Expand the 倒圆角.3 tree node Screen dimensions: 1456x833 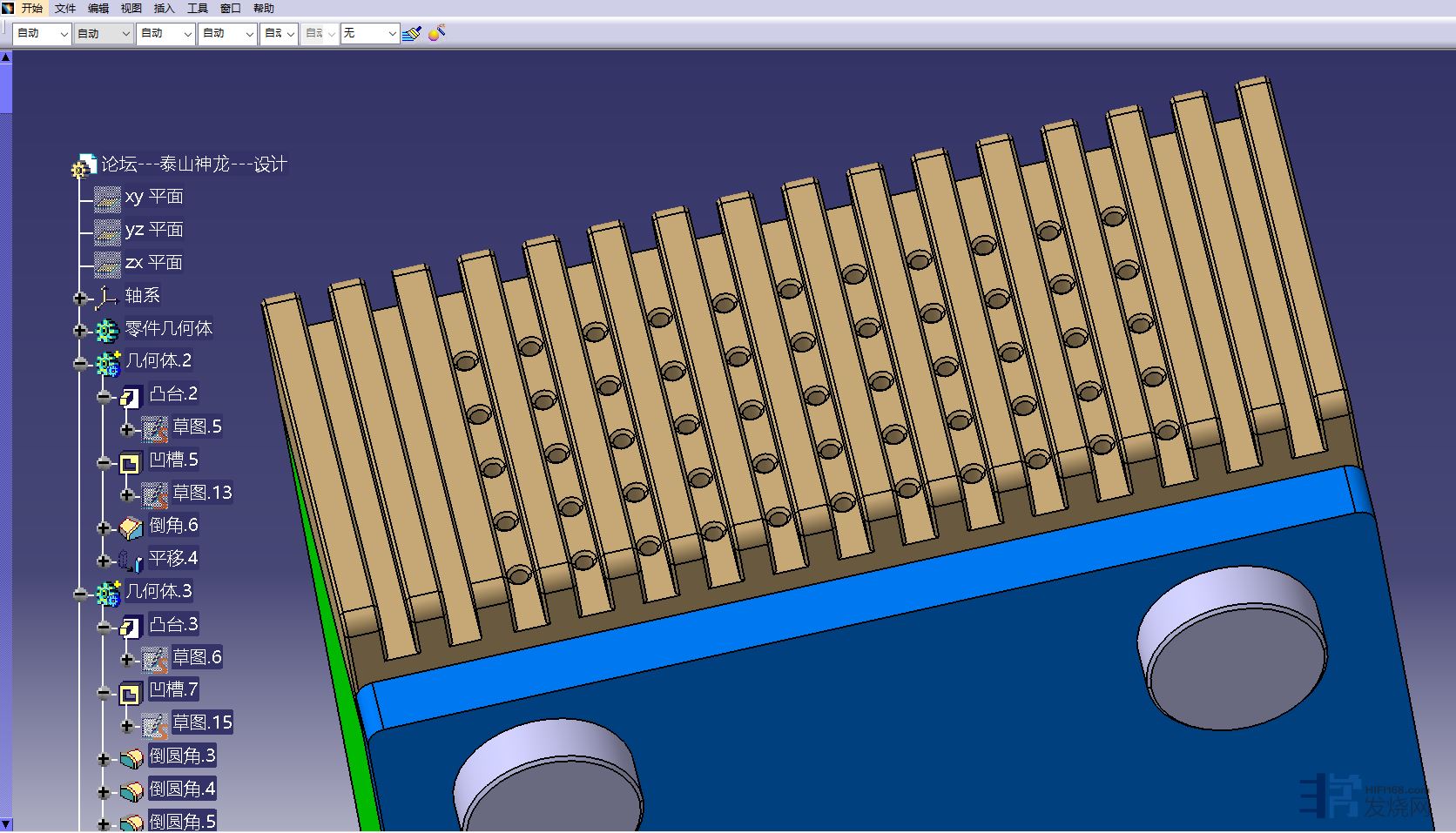[x=104, y=759]
